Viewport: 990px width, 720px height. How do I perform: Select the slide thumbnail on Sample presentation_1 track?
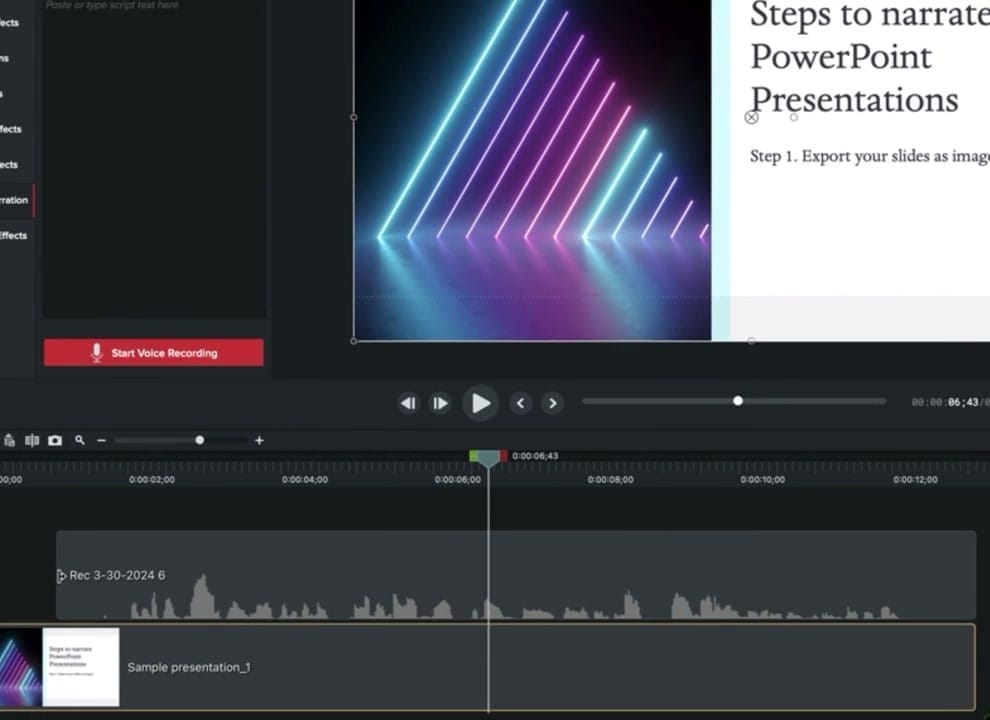tap(80, 667)
